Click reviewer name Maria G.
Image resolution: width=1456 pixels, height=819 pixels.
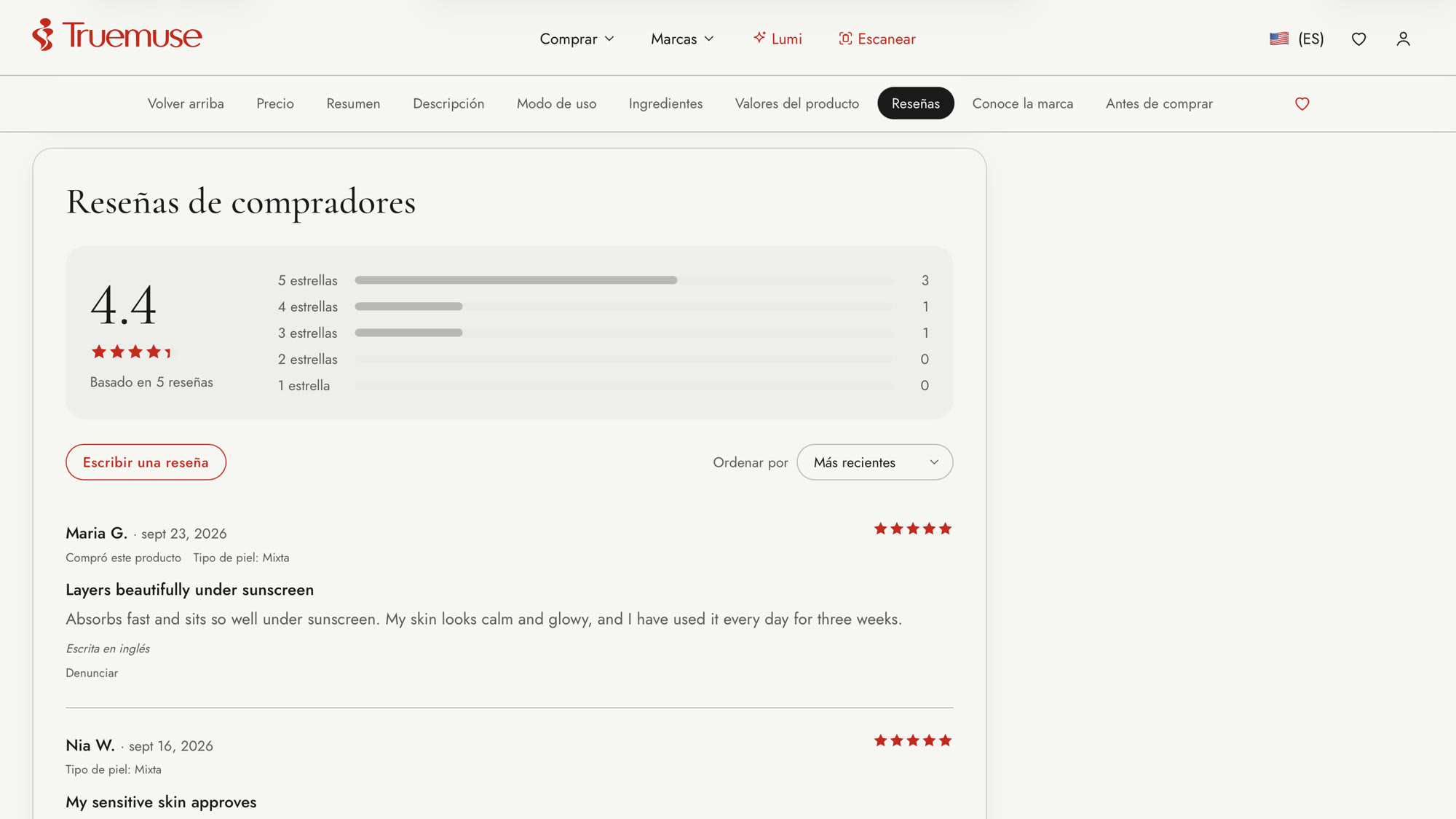tap(96, 533)
